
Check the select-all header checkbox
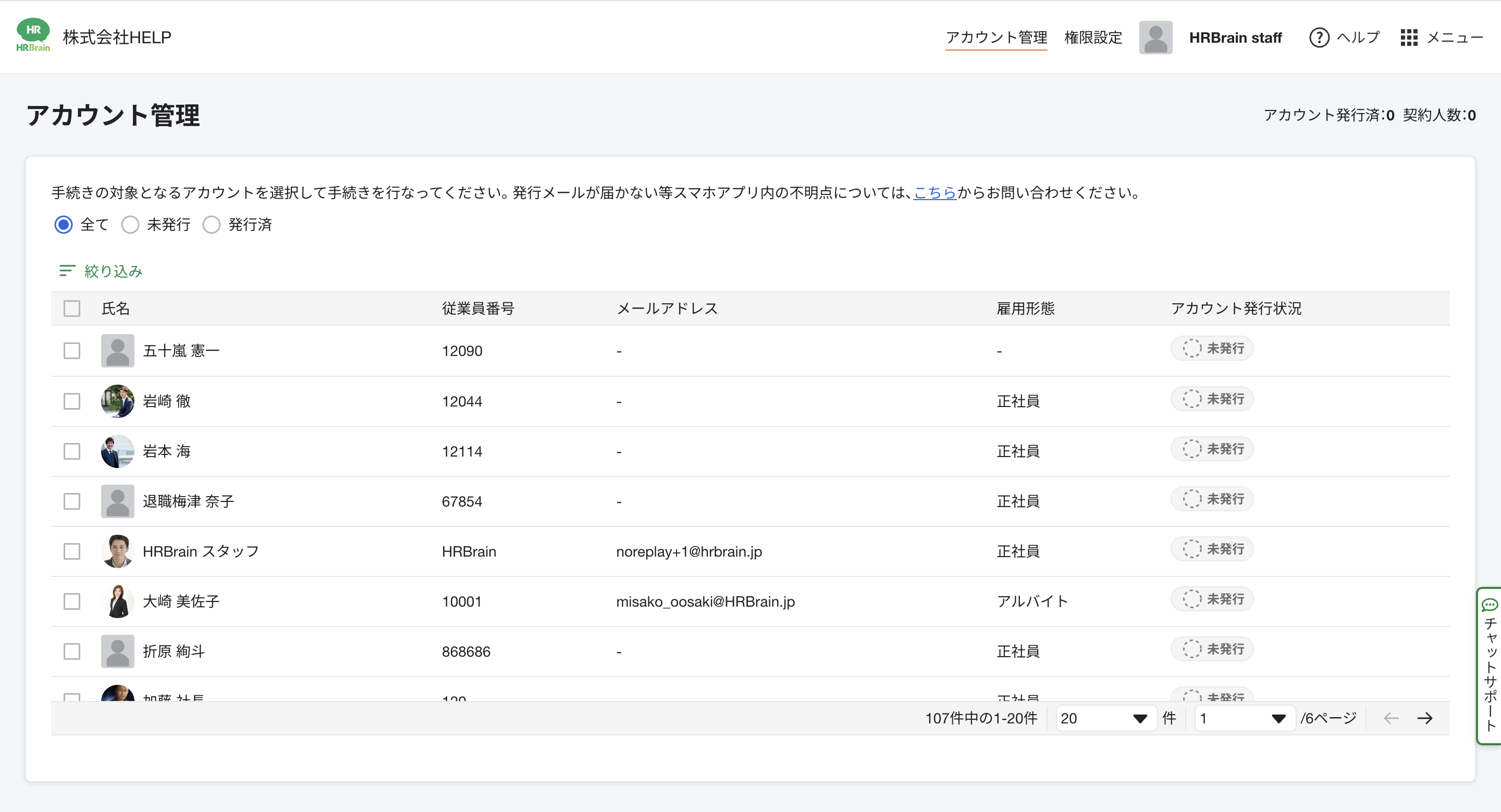pos(72,308)
